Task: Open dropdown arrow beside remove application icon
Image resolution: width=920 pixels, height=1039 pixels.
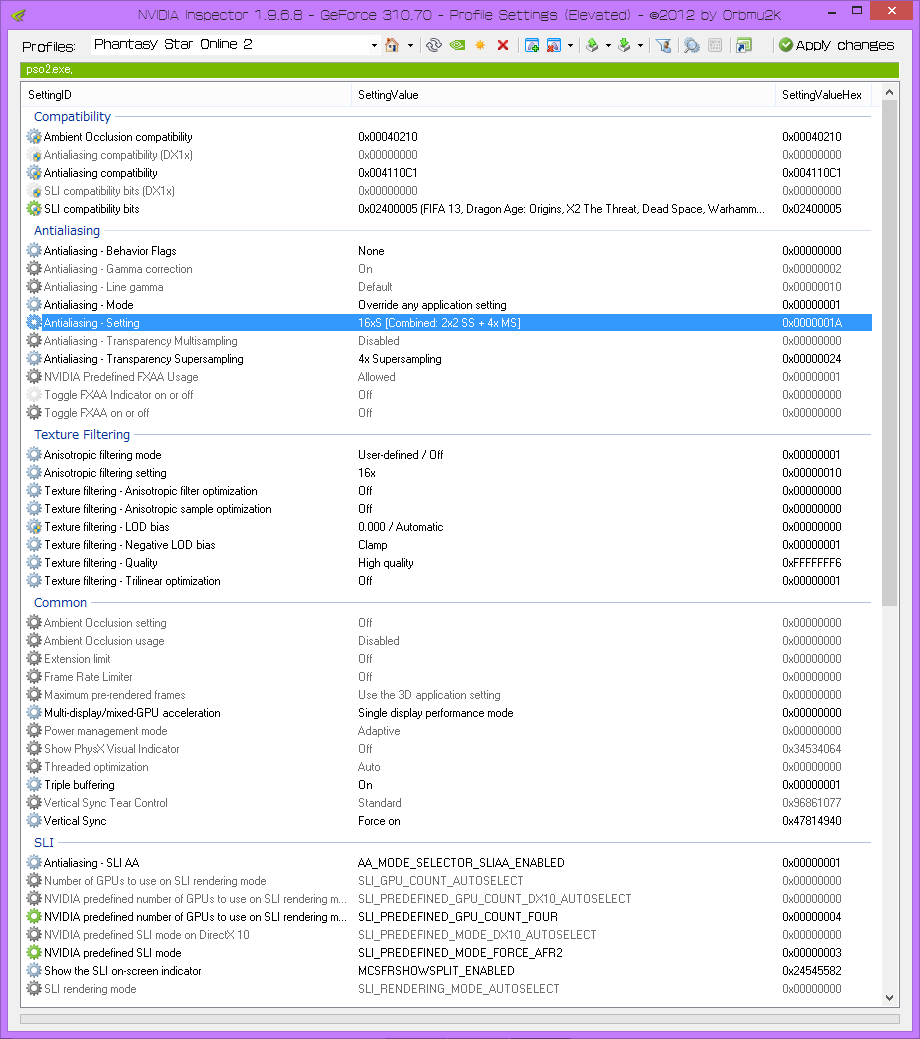Action: click(570, 45)
